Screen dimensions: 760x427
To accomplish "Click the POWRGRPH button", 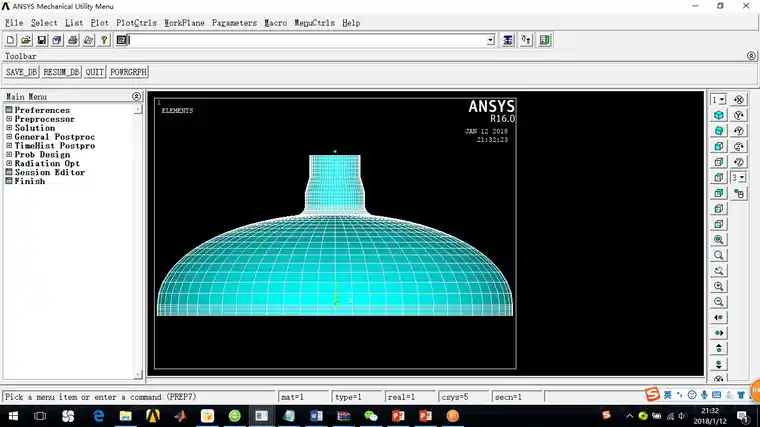I will [x=128, y=72].
